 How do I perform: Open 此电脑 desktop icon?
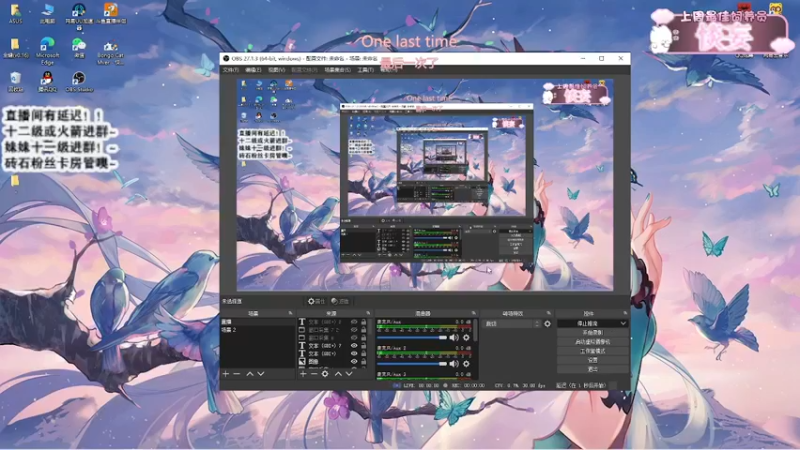(47, 14)
